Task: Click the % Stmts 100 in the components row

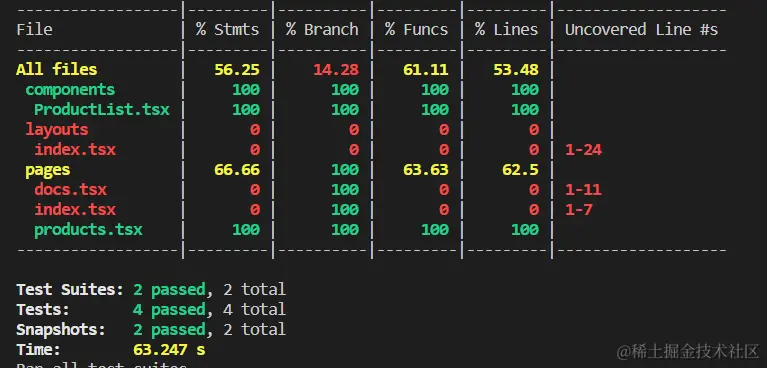Action: pos(246,90)
